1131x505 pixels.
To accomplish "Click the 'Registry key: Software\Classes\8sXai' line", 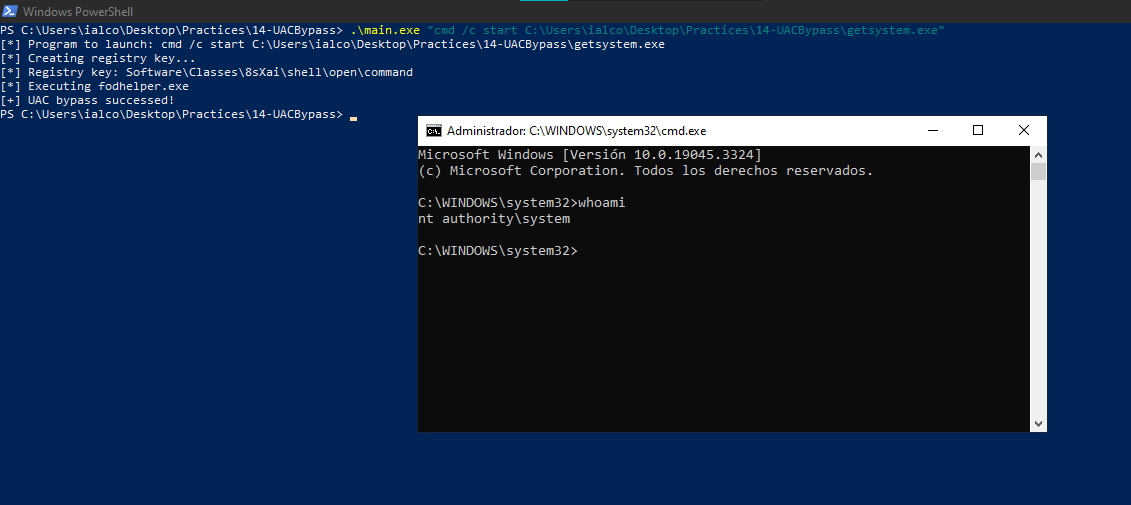I will point(206,72).
